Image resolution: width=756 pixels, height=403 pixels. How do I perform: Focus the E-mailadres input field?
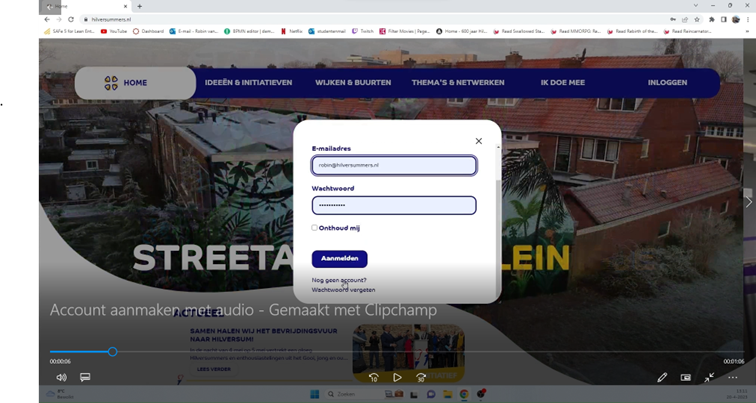[394, 165]
